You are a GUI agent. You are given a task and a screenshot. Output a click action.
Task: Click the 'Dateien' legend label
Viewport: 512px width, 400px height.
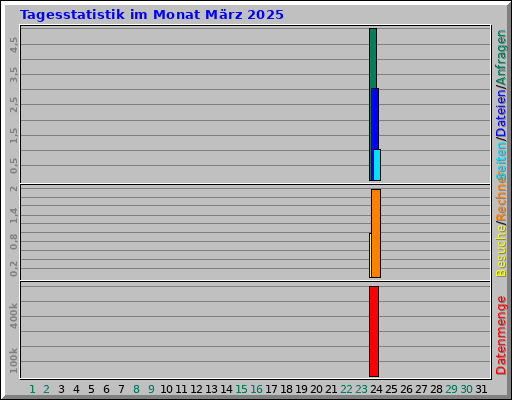(501, 114)
